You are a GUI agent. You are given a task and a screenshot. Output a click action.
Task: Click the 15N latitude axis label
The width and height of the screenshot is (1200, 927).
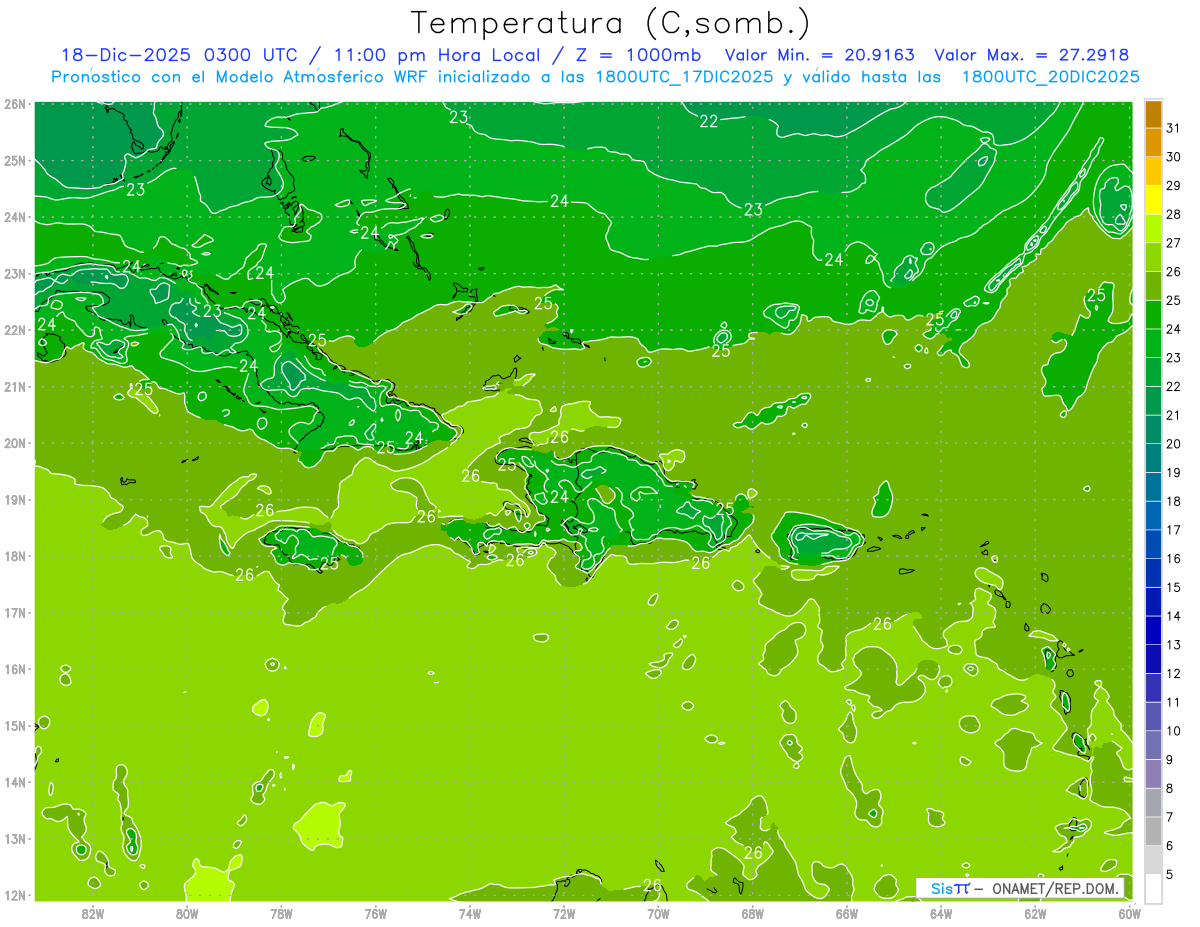(x=15, y=726)
